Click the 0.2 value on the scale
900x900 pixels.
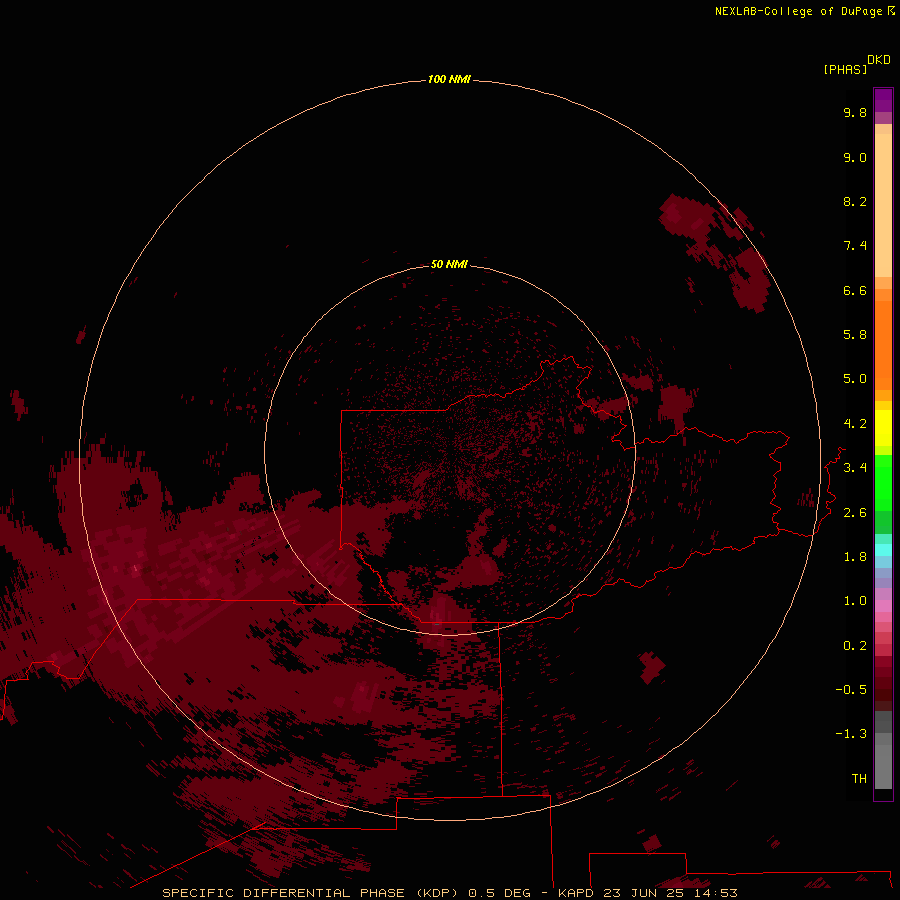(x=855, y=646)
